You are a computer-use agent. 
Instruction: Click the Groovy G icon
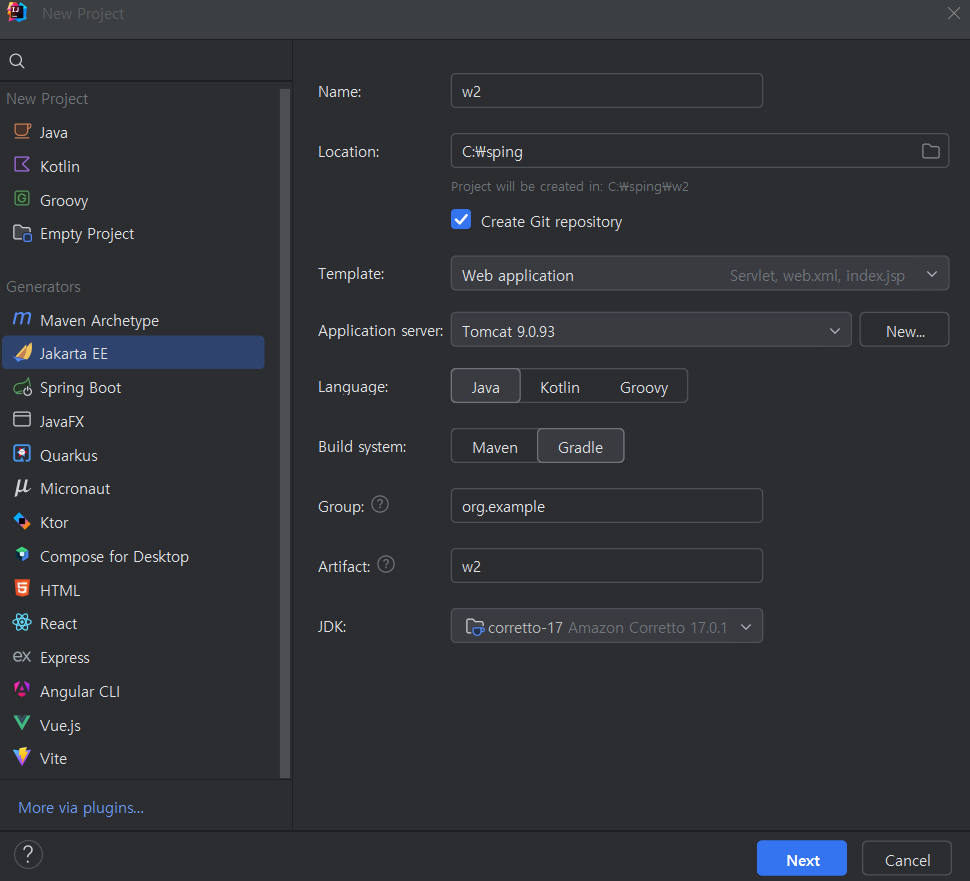tap(22, 199)
